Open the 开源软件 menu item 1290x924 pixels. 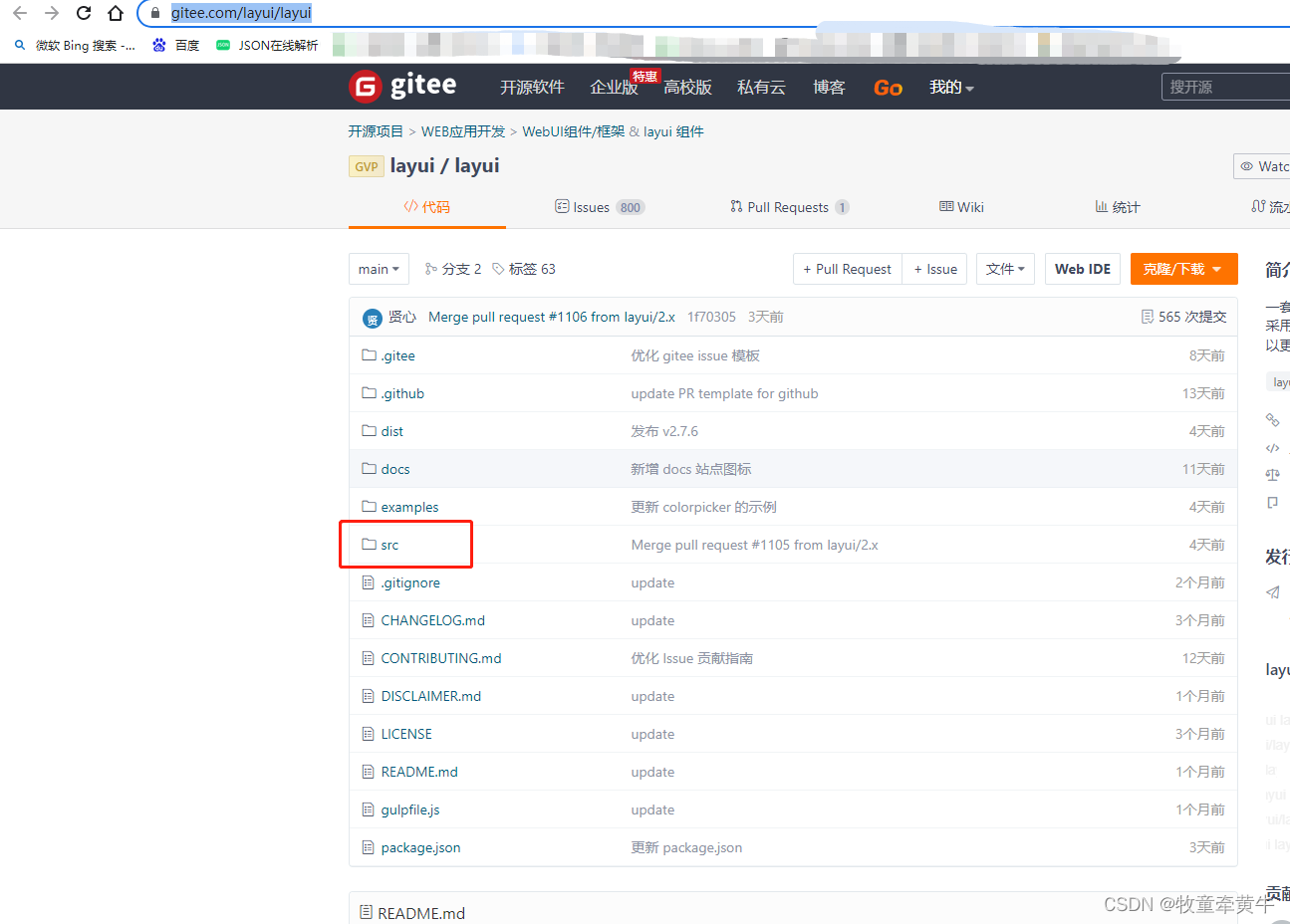(x=532, y=87)
